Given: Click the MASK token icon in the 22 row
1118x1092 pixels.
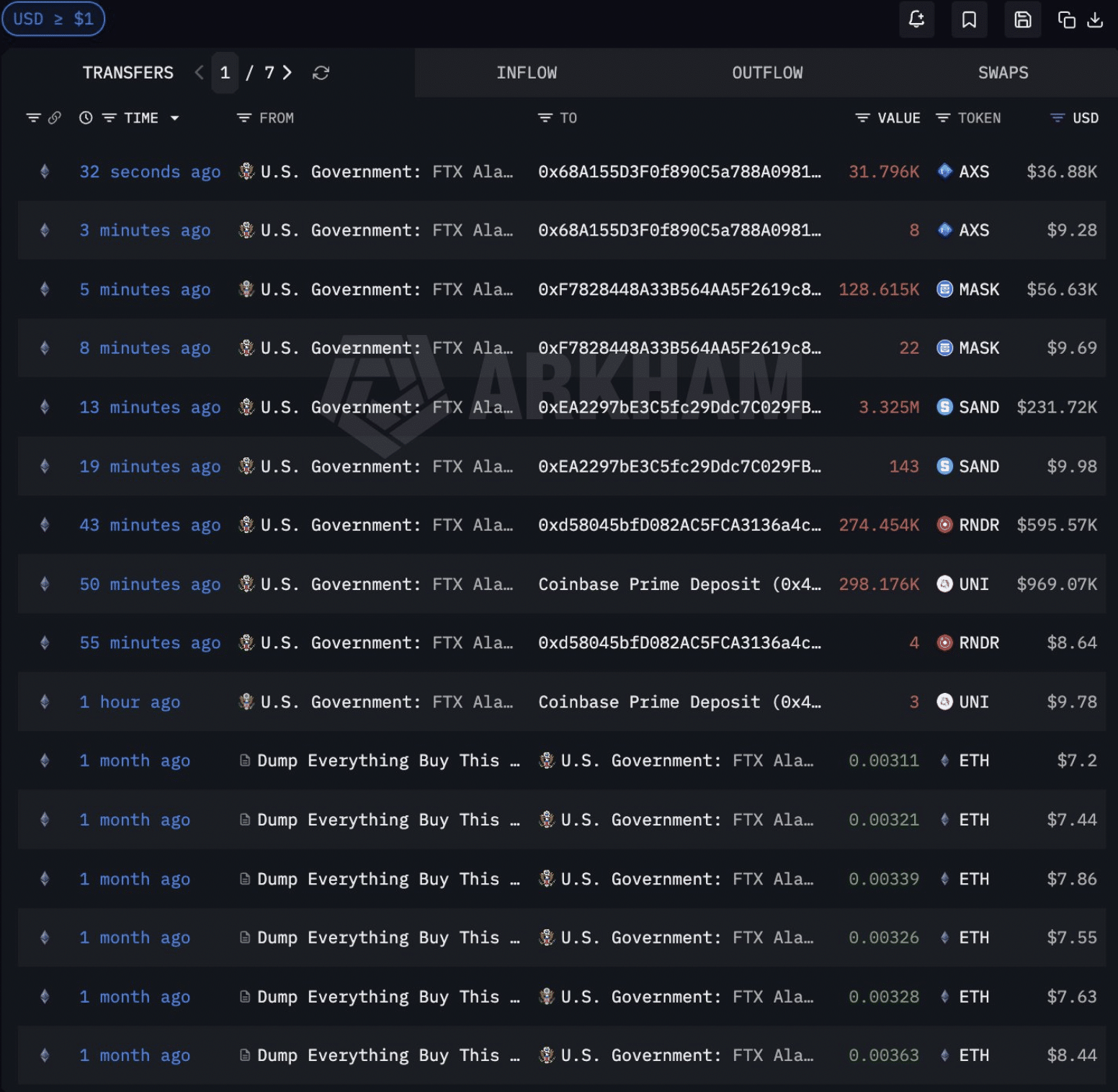Looking at the screenshot, I should pos(944,348).
